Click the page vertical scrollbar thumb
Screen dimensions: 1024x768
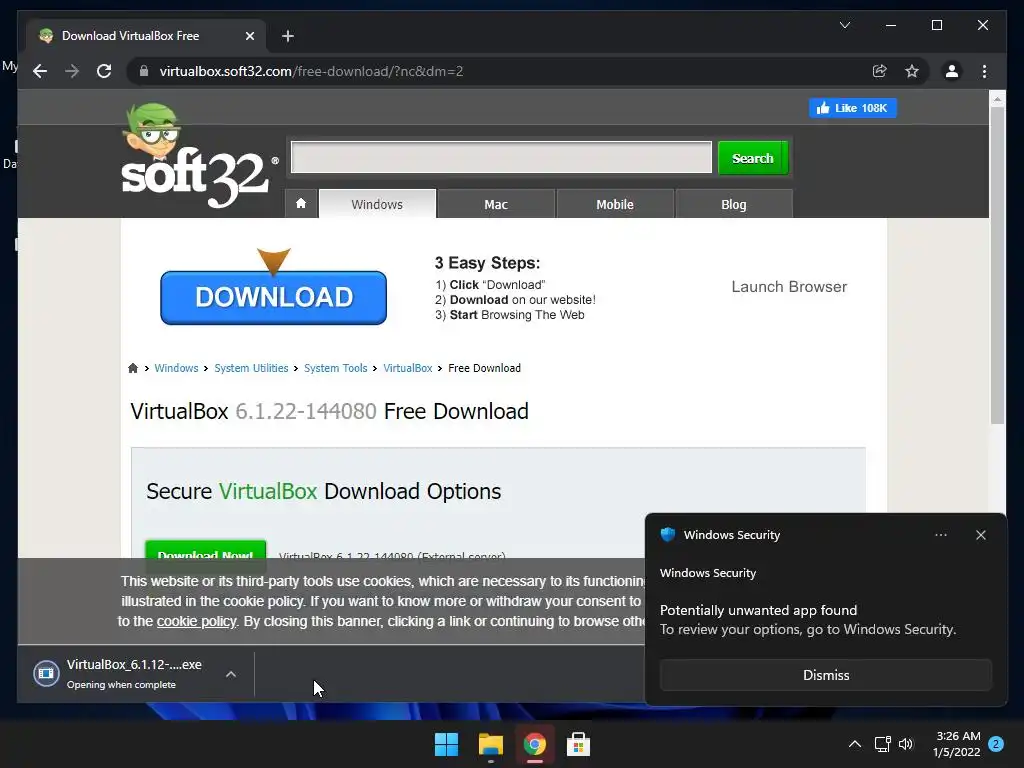(997, 264)
